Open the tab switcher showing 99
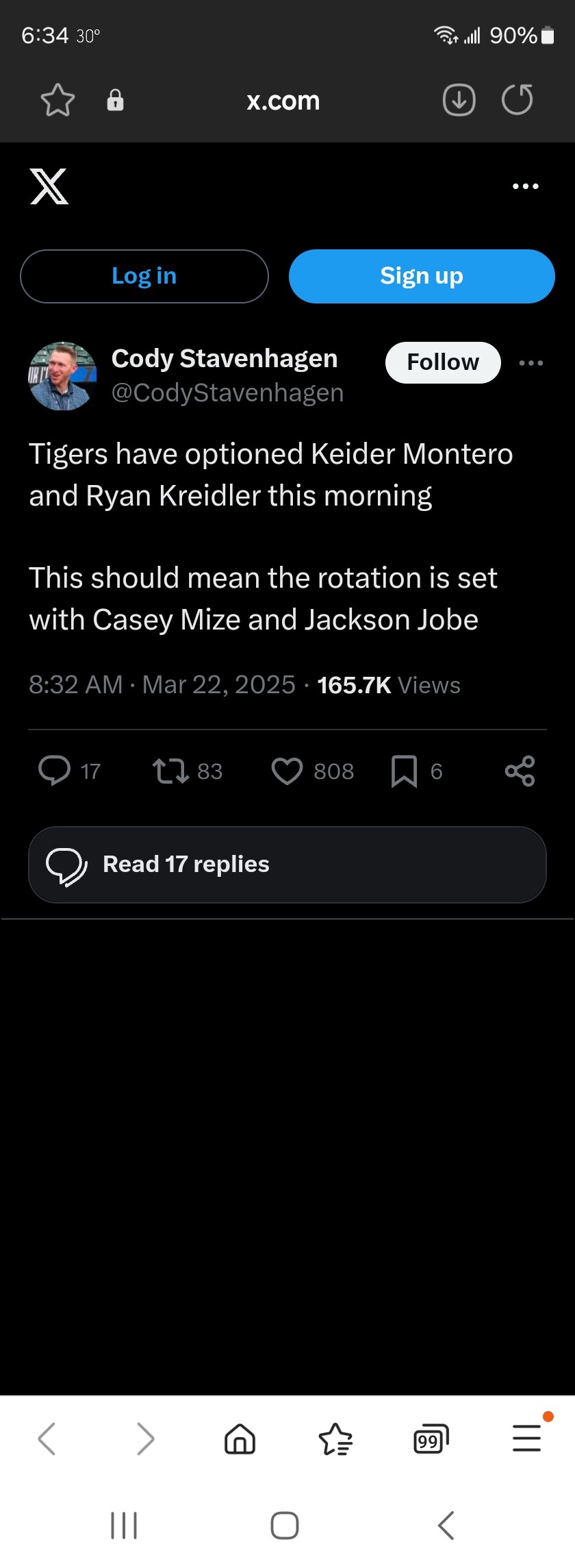Screen dimensions: 575x1568 click(x=431, y=1438)
